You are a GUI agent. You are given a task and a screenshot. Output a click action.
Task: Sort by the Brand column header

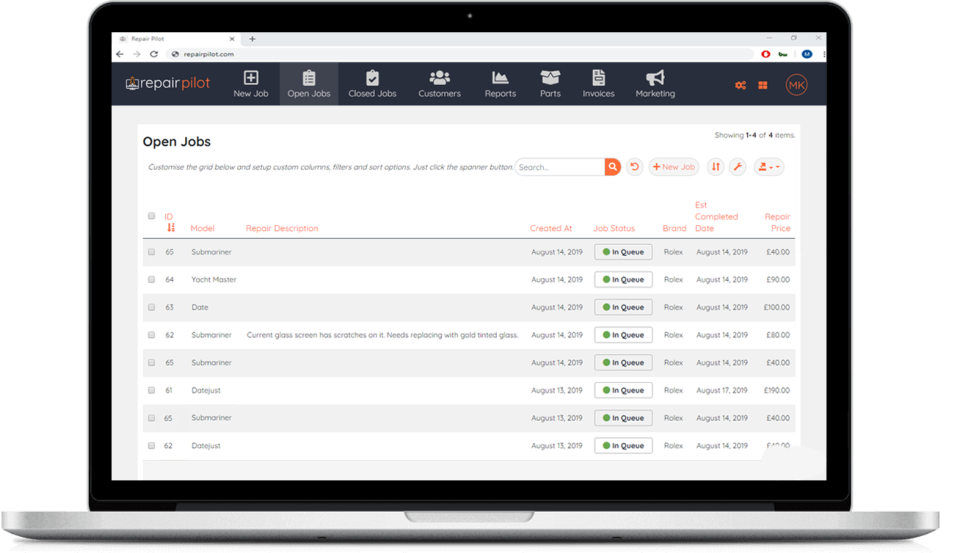tap(674, 228)
